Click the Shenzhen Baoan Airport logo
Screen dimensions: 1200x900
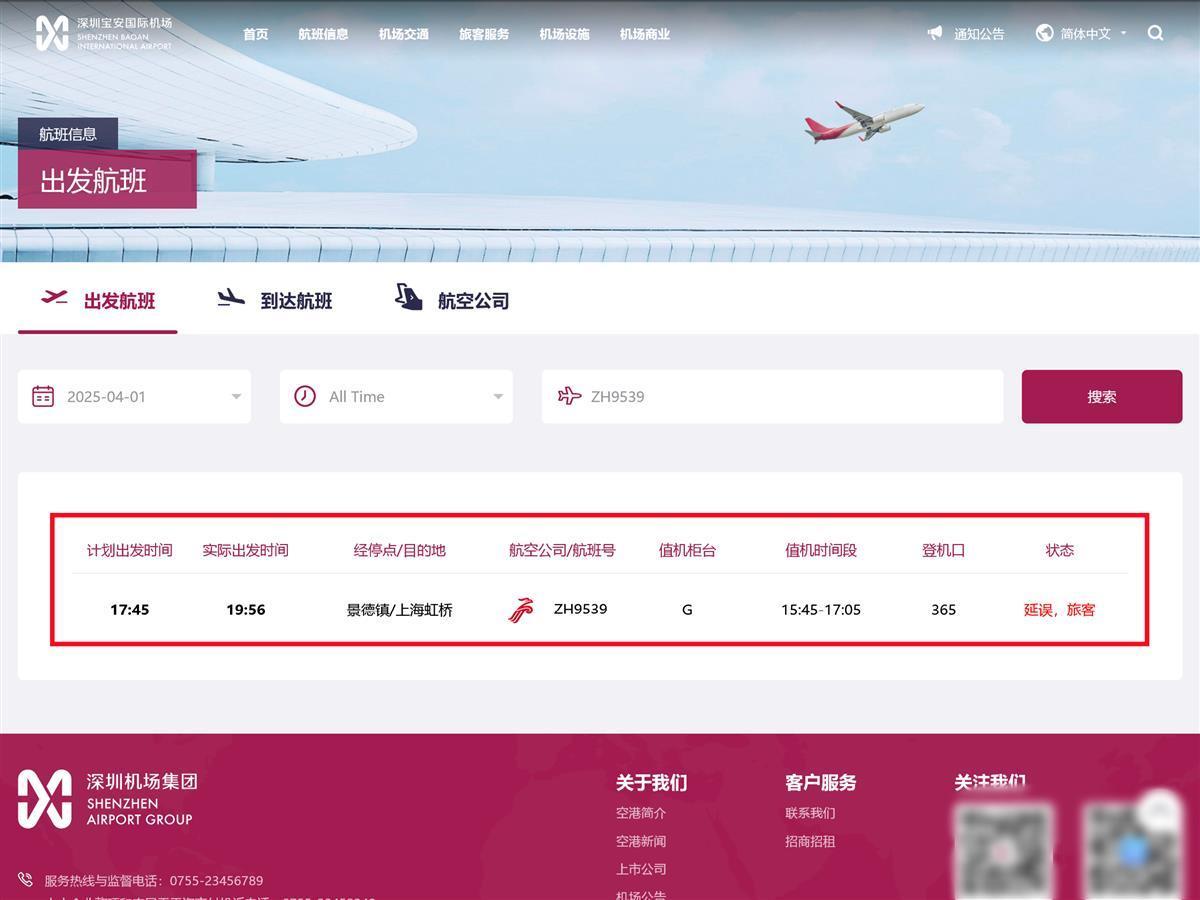click(103, 33)
